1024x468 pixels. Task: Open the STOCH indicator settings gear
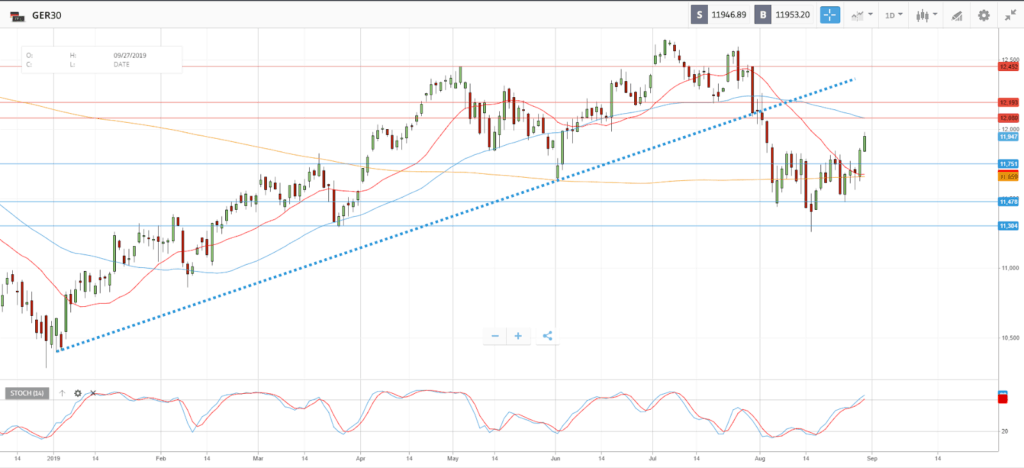78,393
